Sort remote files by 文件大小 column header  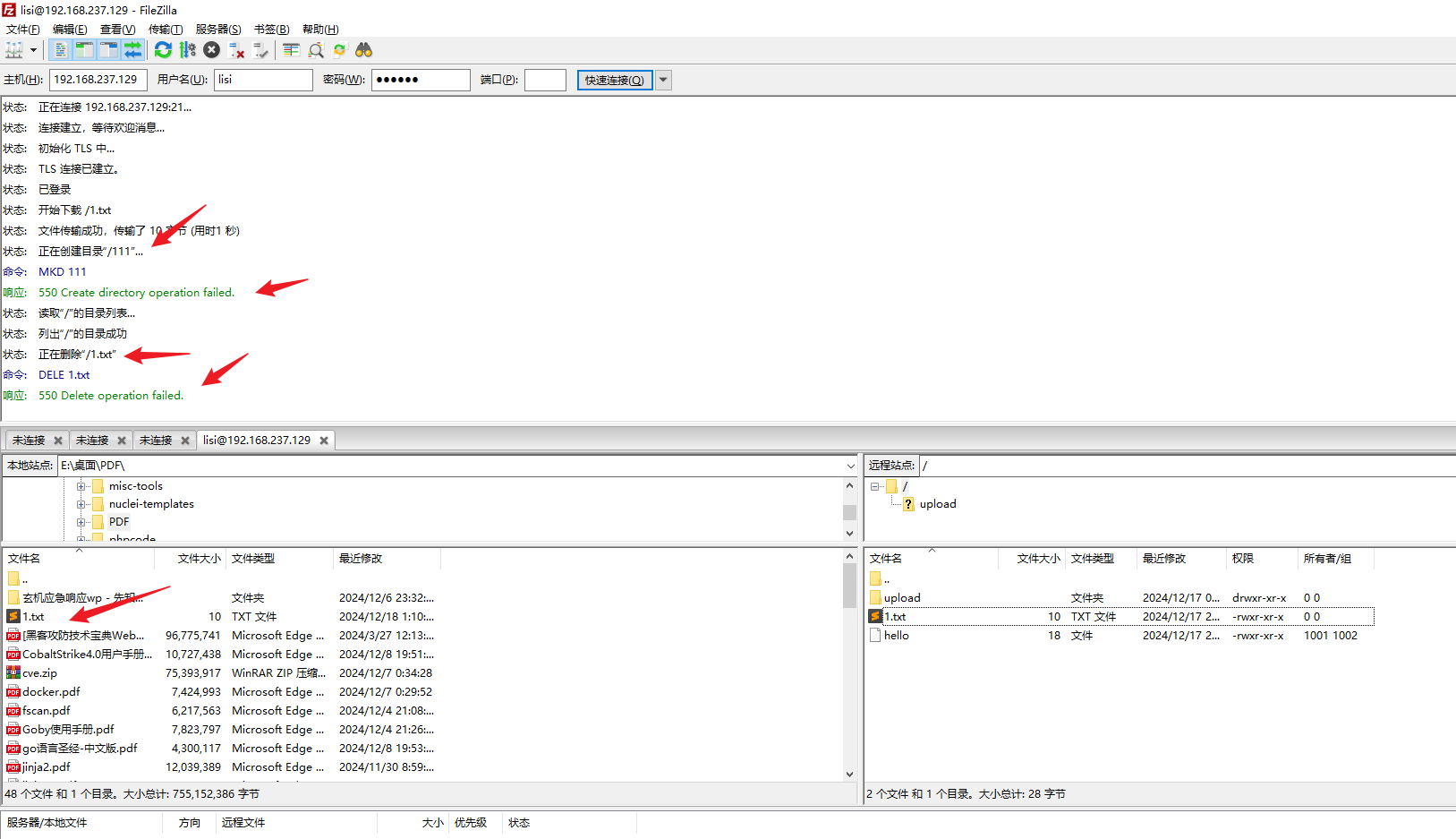(x=1038, y=559)
